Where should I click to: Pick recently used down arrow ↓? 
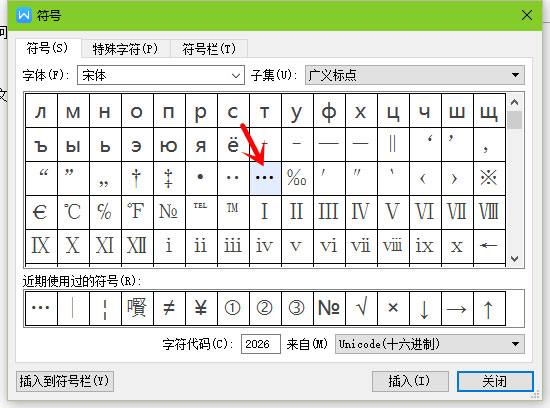click(425, 308)
